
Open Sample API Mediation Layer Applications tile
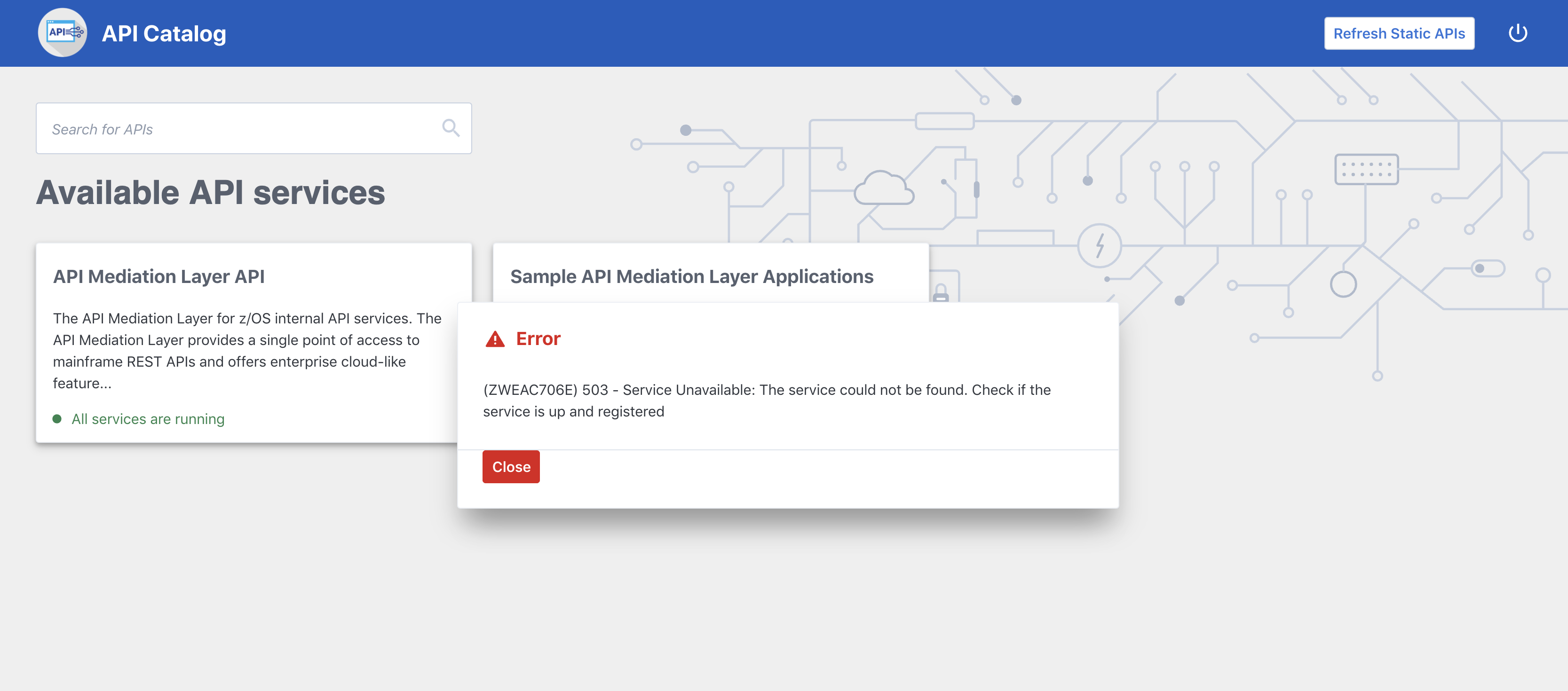coord(691,277)
